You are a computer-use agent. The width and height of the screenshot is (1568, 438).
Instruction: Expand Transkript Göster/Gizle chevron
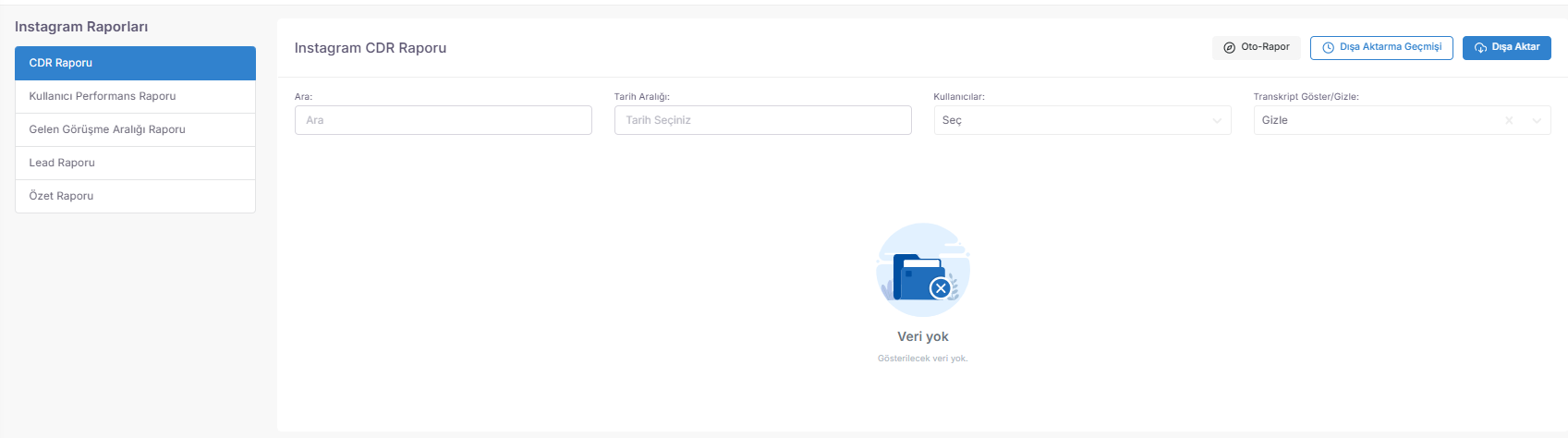(1538, 121)
